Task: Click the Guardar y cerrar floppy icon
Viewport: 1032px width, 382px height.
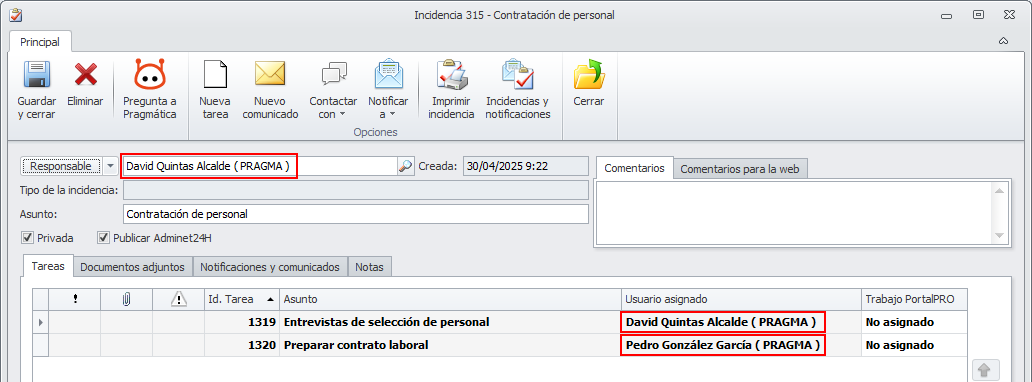Action: [37, 74]
